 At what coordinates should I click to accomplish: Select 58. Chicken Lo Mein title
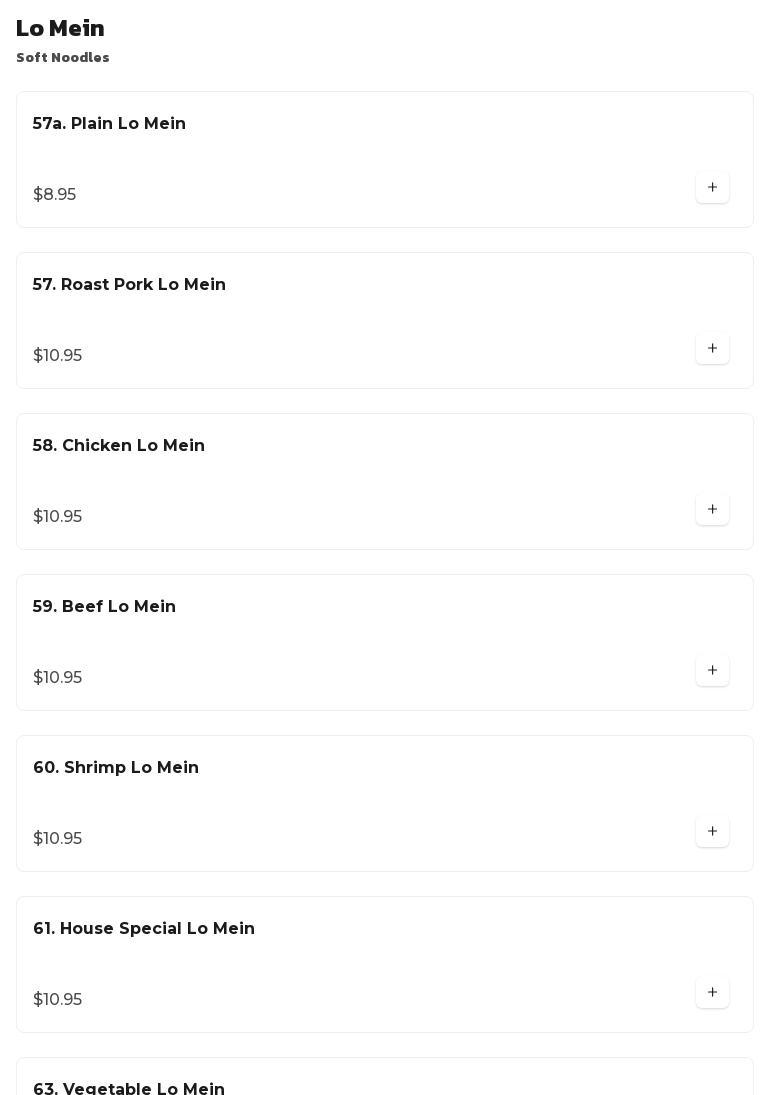click(119, 446)
